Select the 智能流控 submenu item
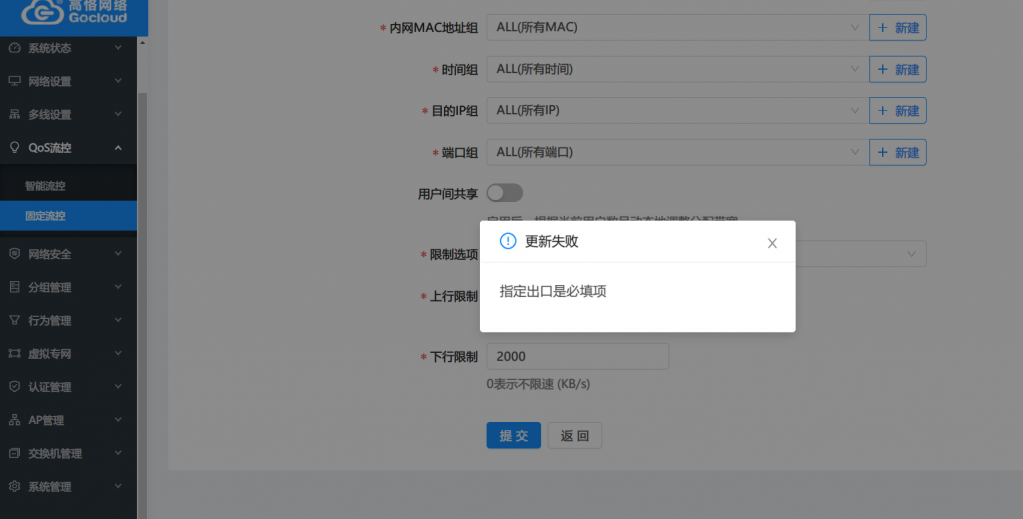1023x519 pixels. point(69,186)
